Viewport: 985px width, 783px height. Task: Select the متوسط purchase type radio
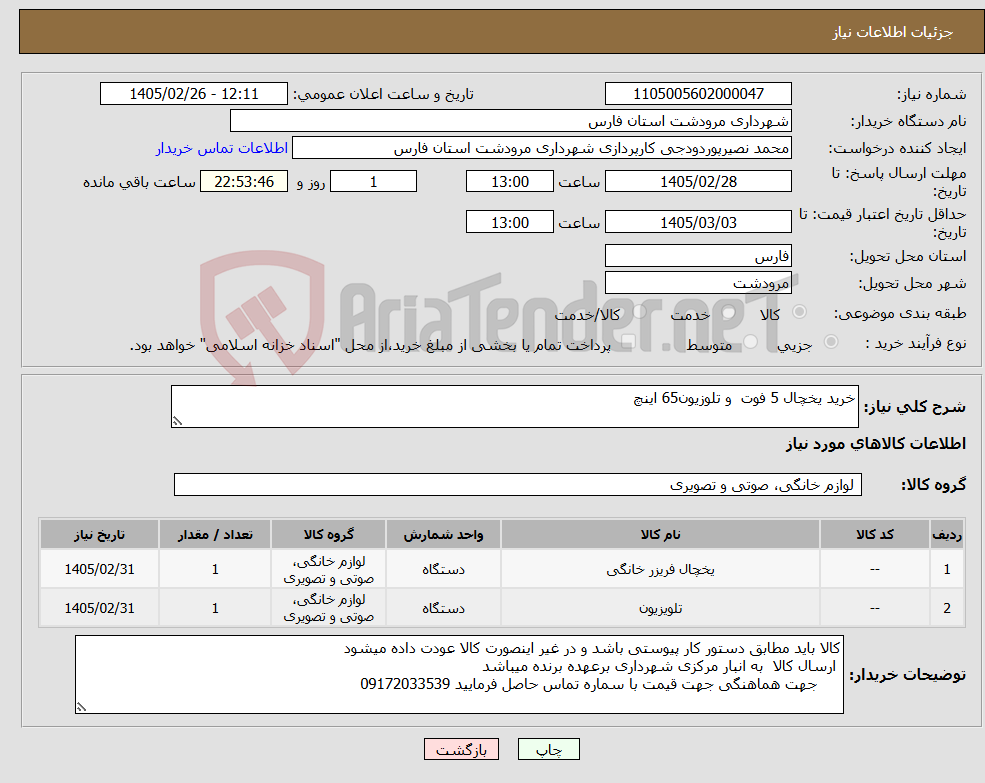(751, 342)
